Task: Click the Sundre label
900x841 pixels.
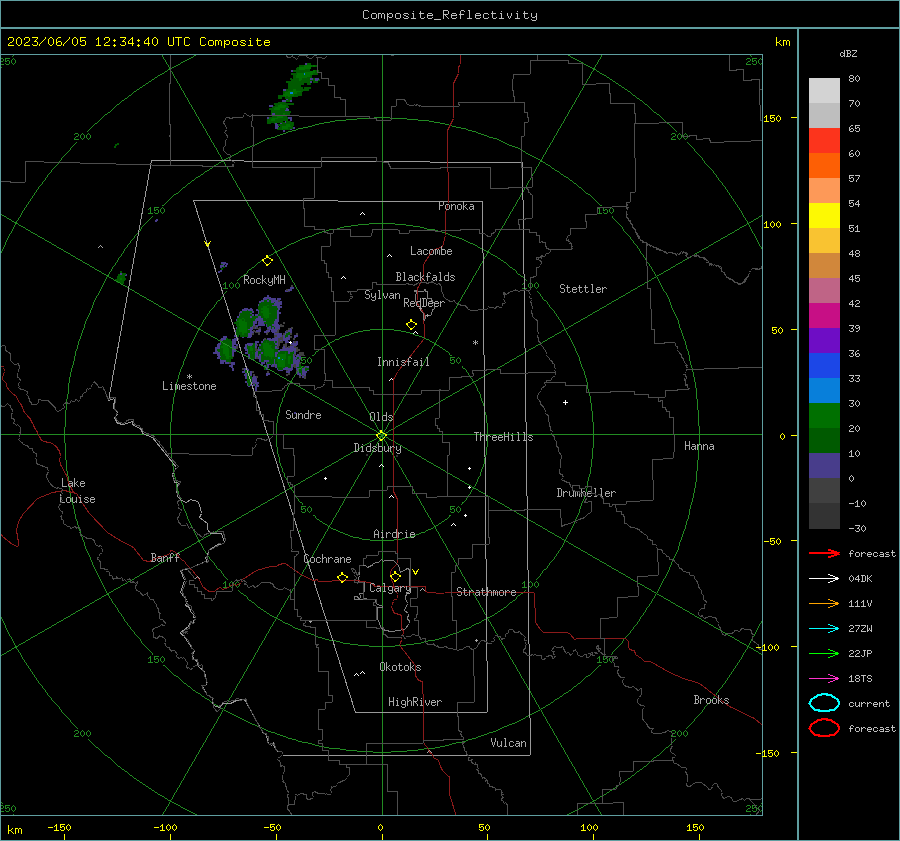Action: tap(303, 414)
